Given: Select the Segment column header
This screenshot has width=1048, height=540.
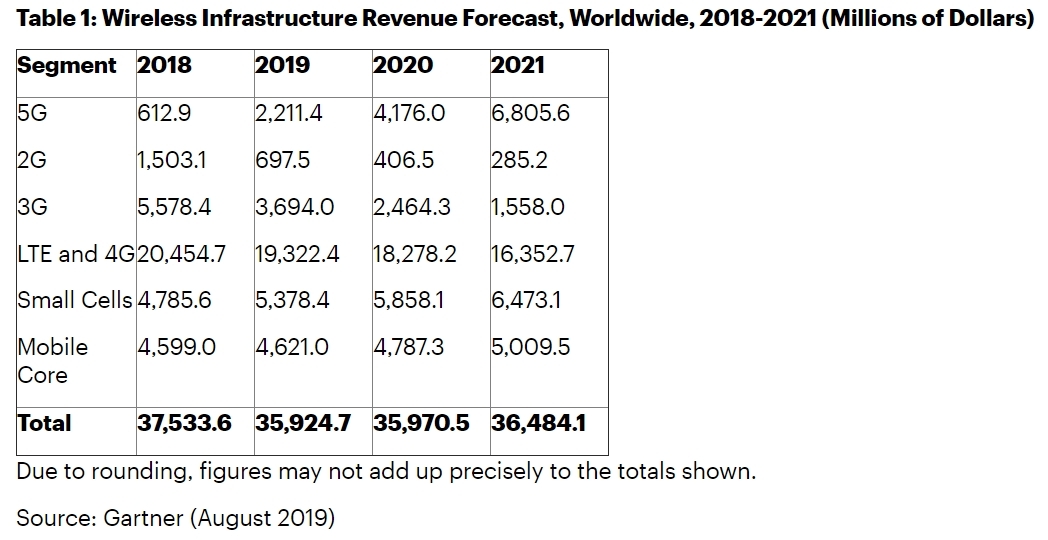Looking at the screenshot, I should click(x=67, y=66).
